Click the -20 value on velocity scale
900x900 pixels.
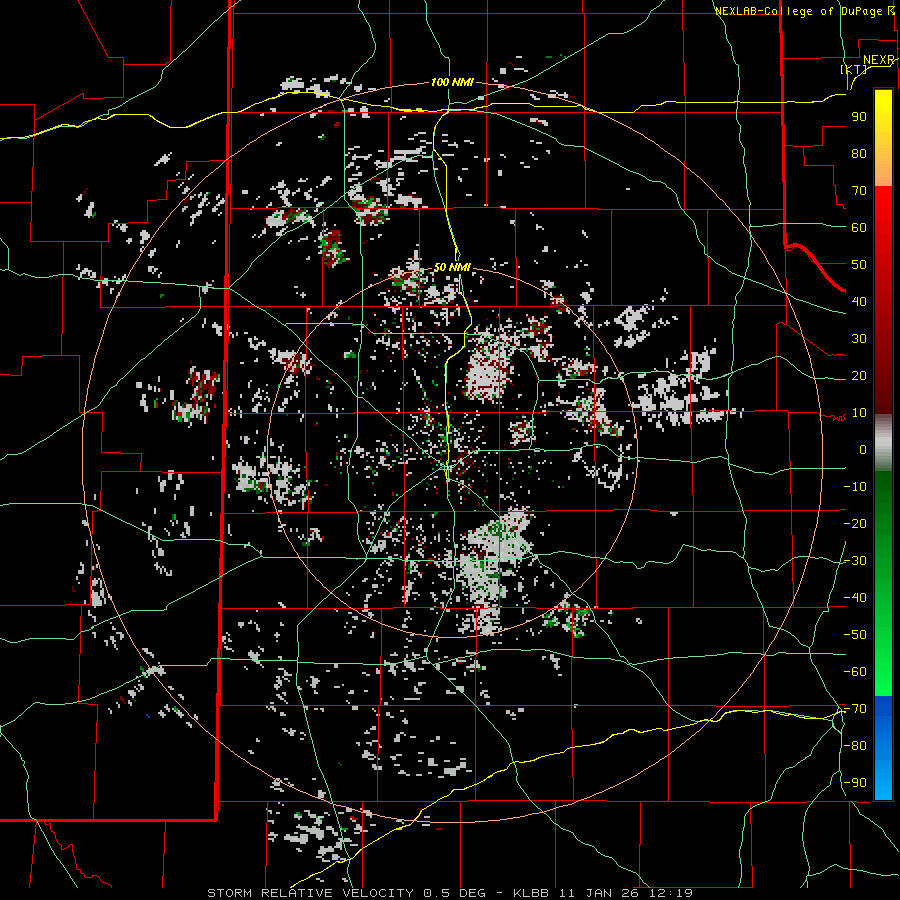pos(855,524)
